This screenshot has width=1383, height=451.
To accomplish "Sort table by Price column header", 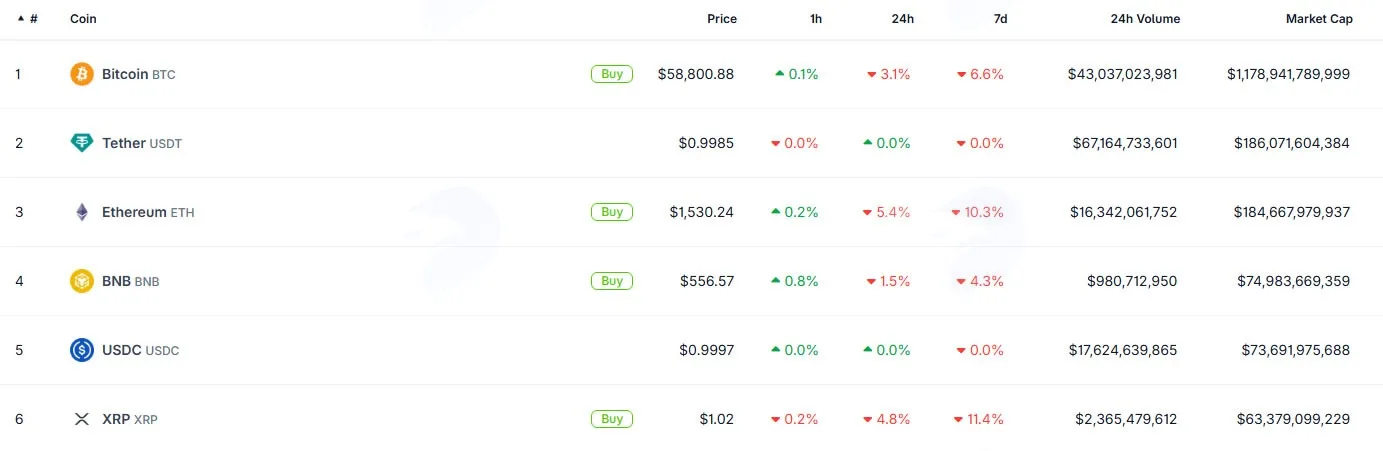I will point(722,19).
